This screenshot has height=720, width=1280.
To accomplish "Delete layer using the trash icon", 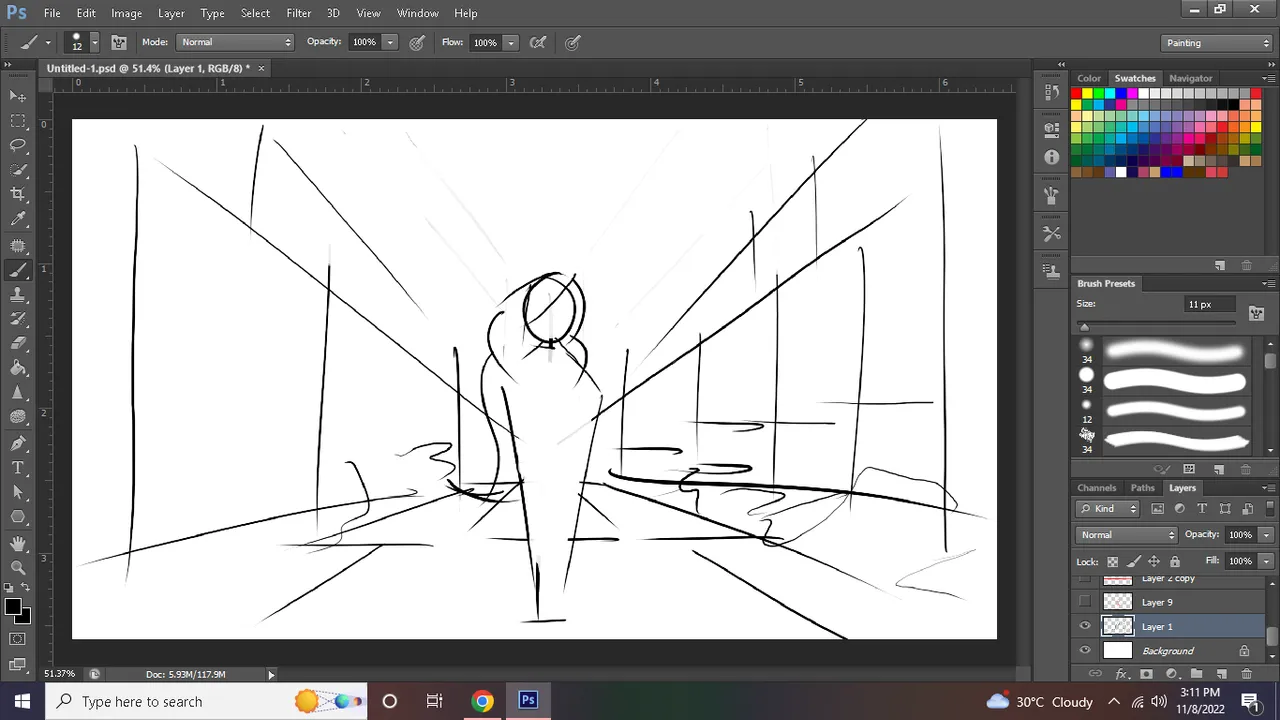I will point(1246,674).
